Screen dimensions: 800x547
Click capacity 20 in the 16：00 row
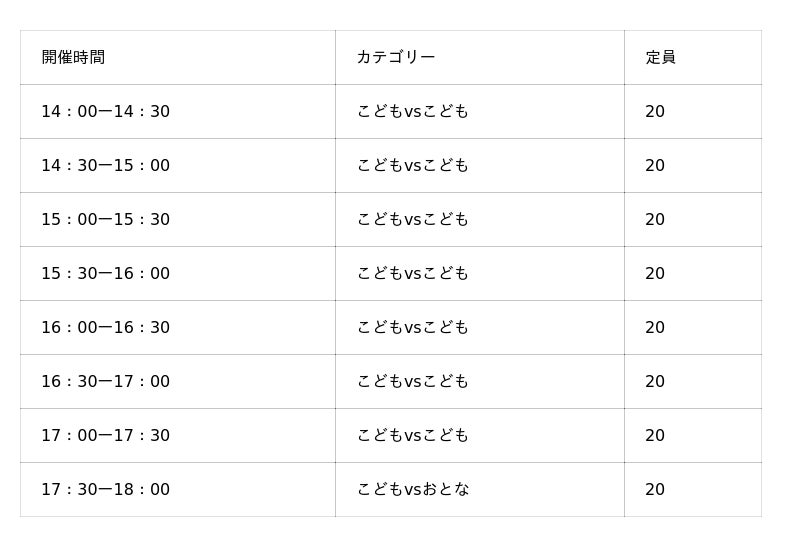point(655,328)
